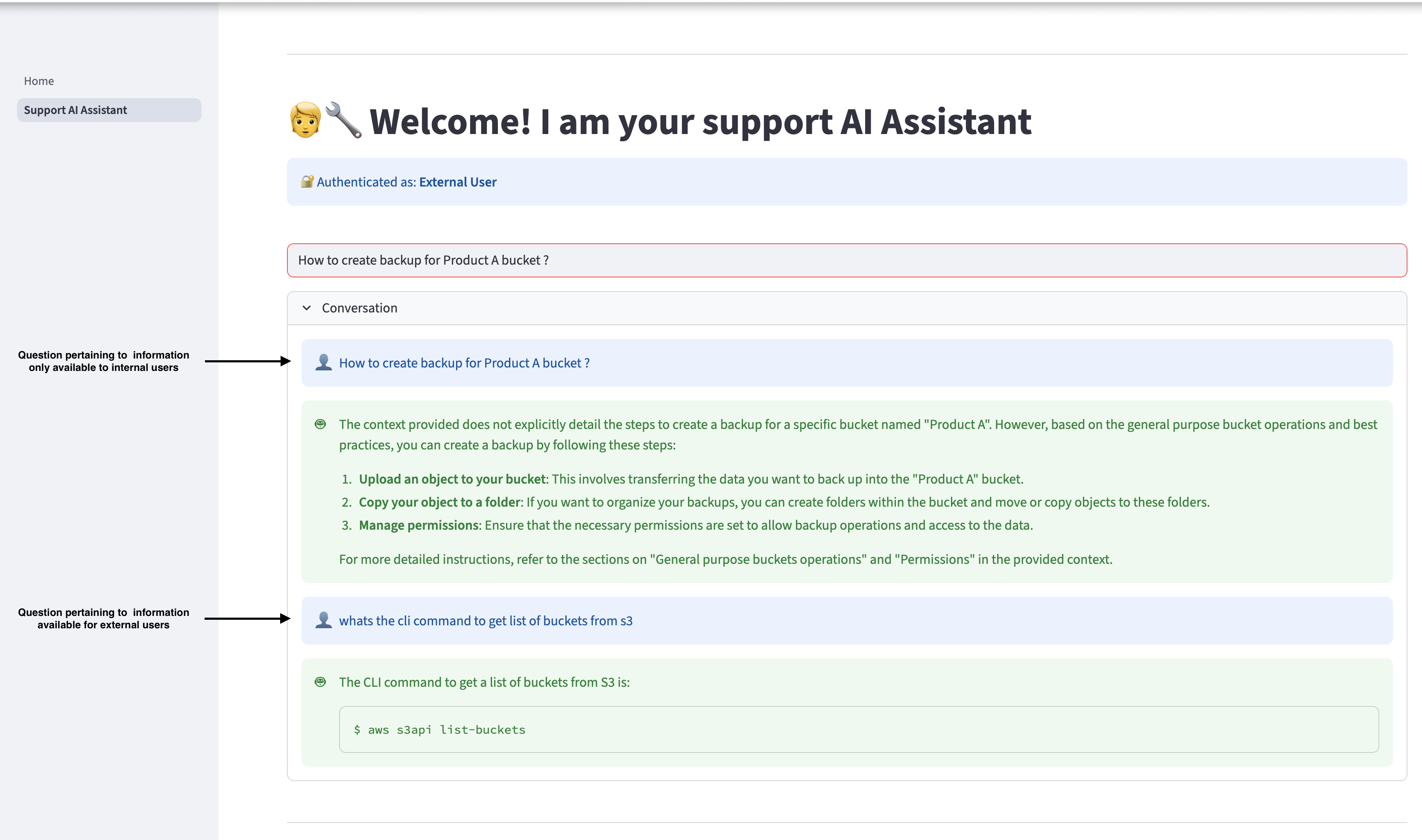Click the person emoji in welcome heading
1422x840 pixels.
pos(306,120)
